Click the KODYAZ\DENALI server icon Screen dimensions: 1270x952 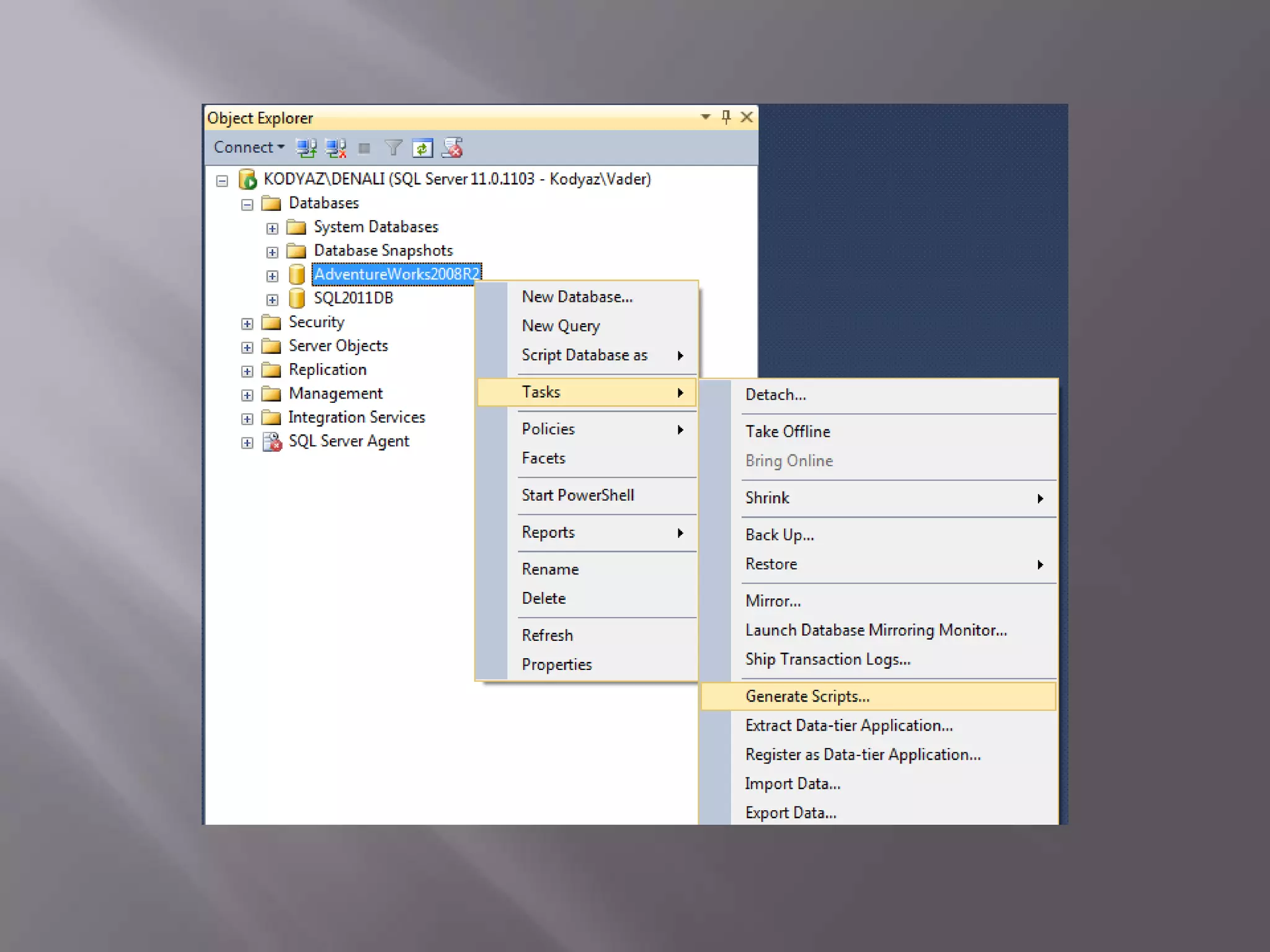click(247, 180)
